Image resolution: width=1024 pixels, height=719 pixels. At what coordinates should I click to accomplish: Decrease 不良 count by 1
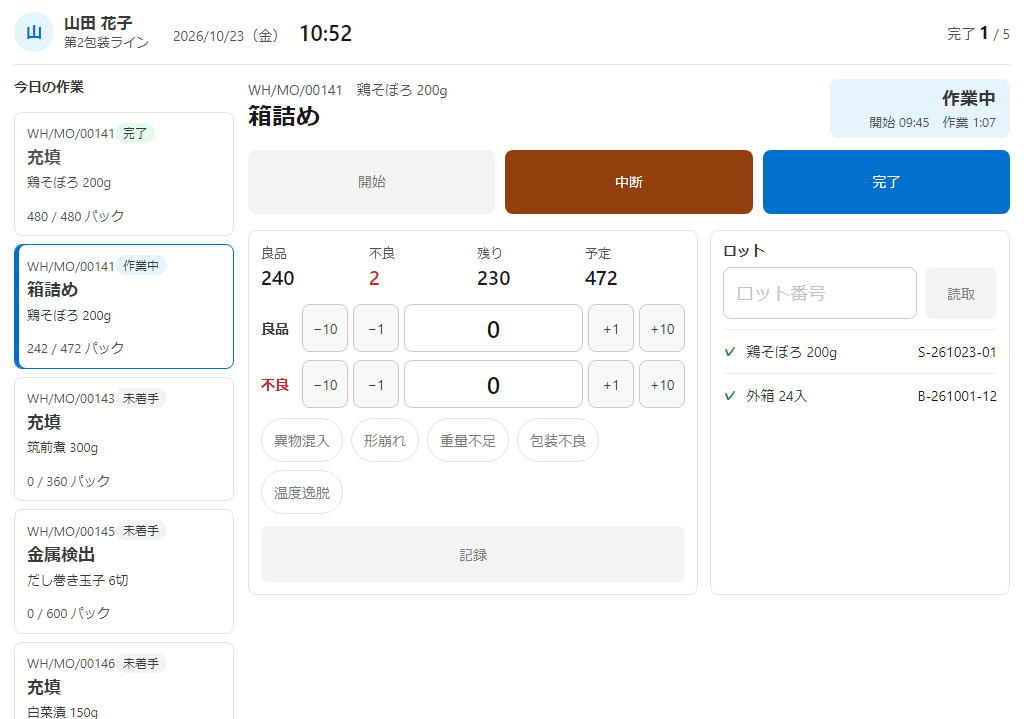tap(376, 385)
